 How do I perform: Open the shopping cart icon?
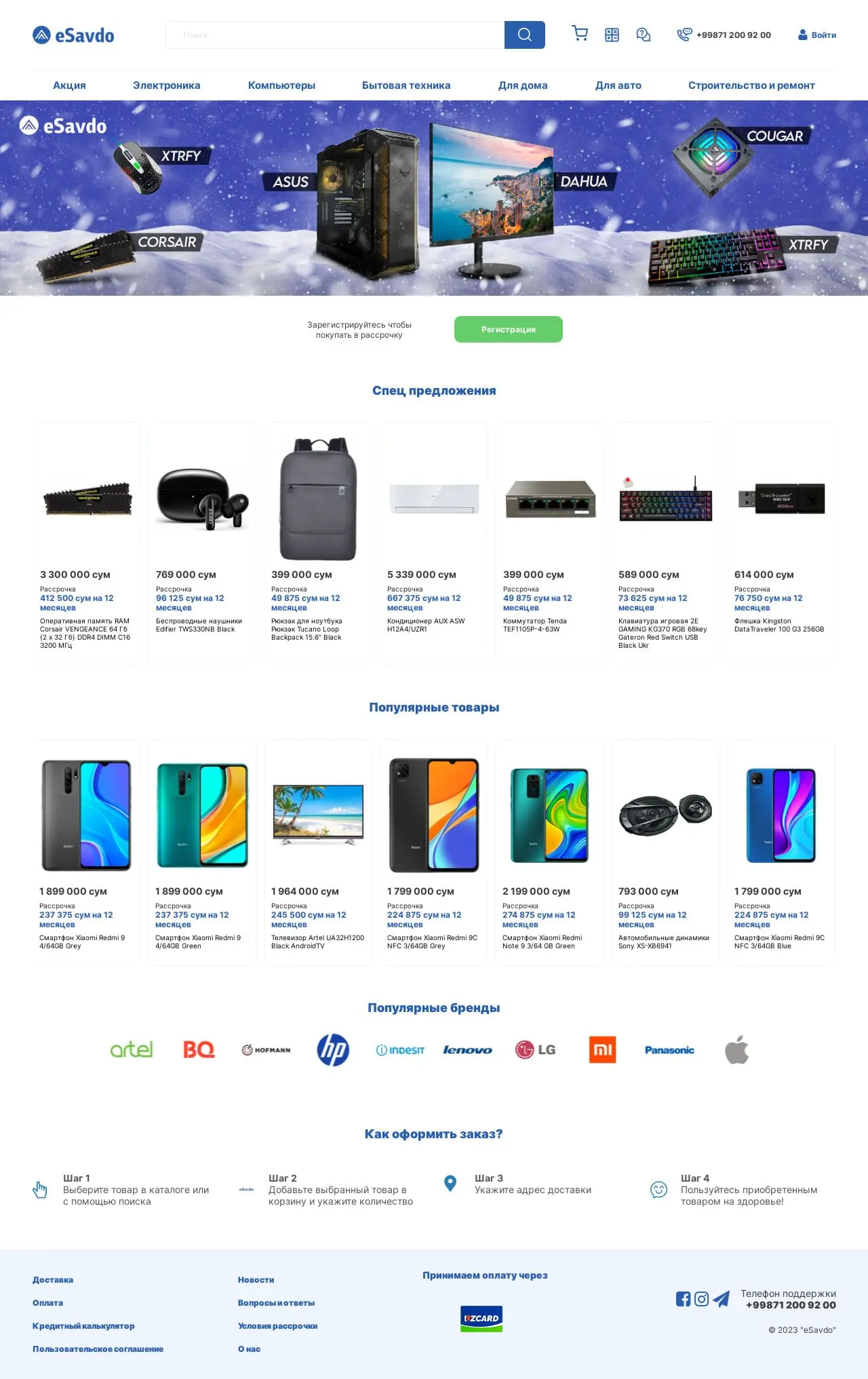click(x=580, y=34)
